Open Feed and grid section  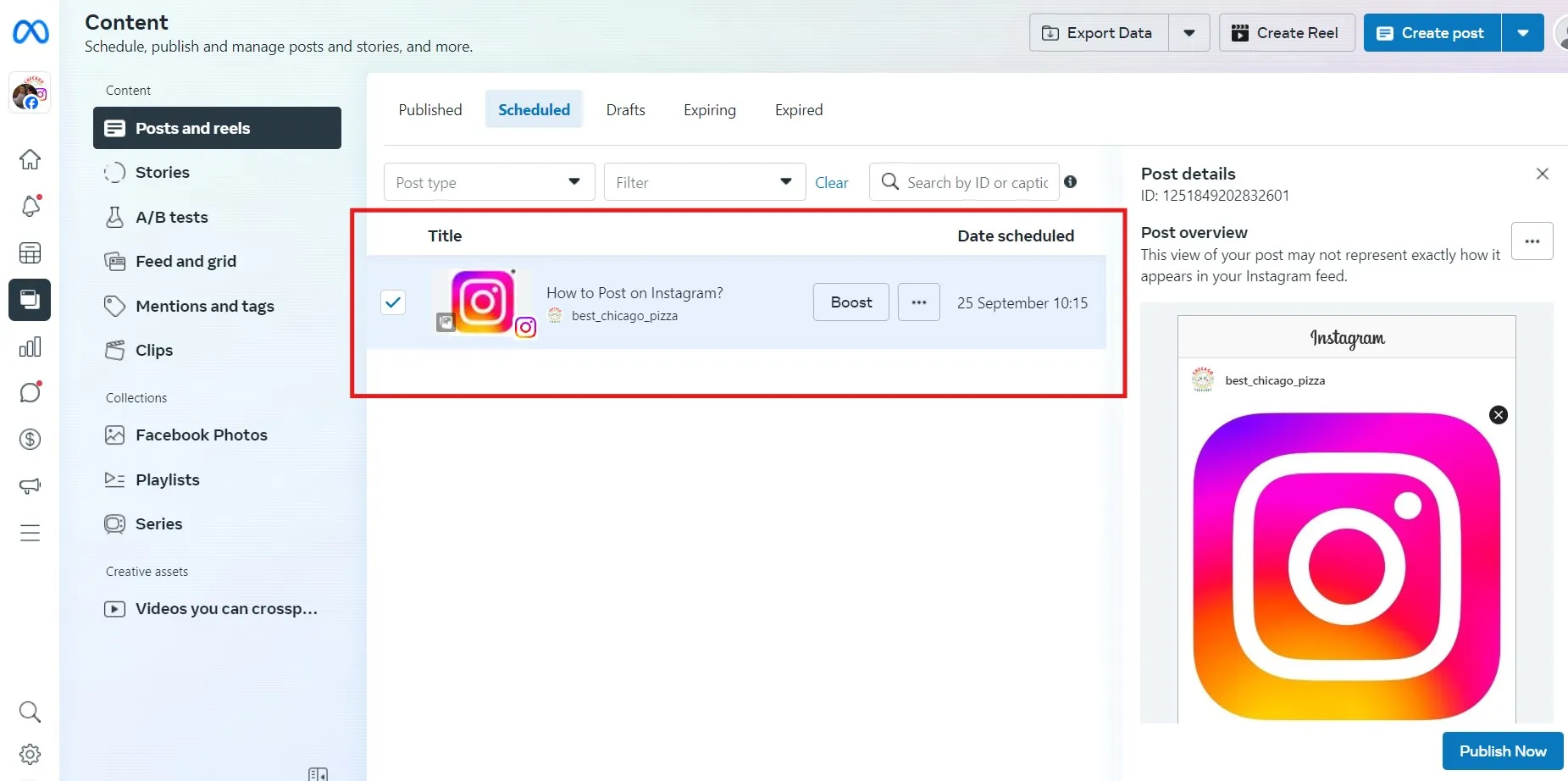coord(217,261)
